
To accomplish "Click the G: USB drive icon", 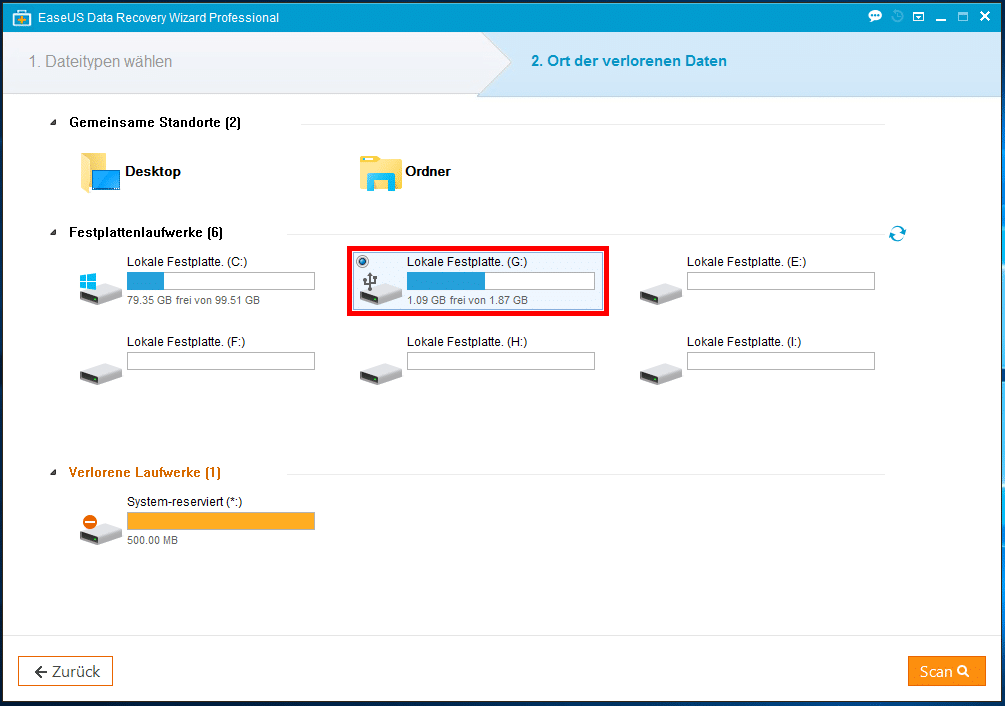I will 380,289.
